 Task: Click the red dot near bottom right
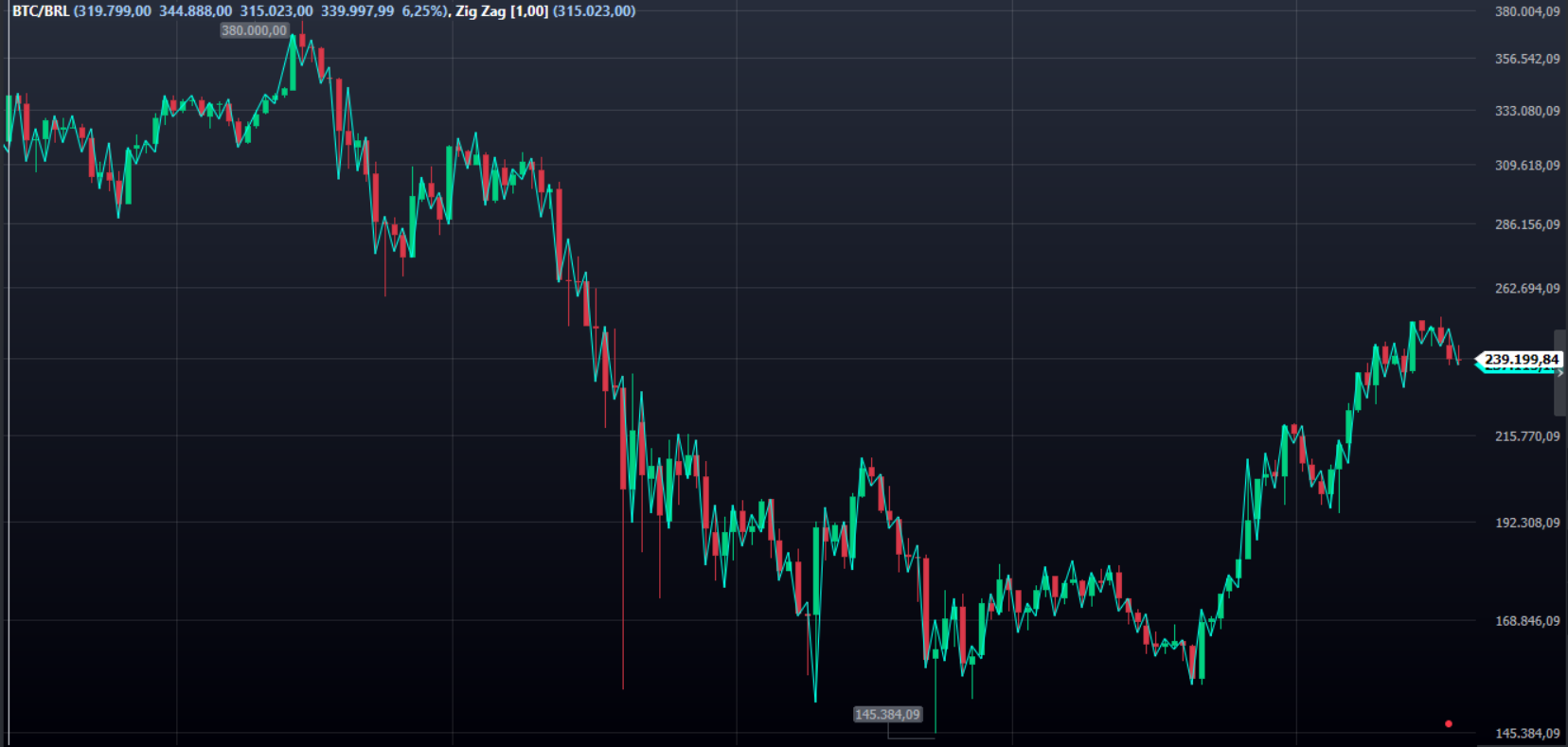coord(1449,723)
